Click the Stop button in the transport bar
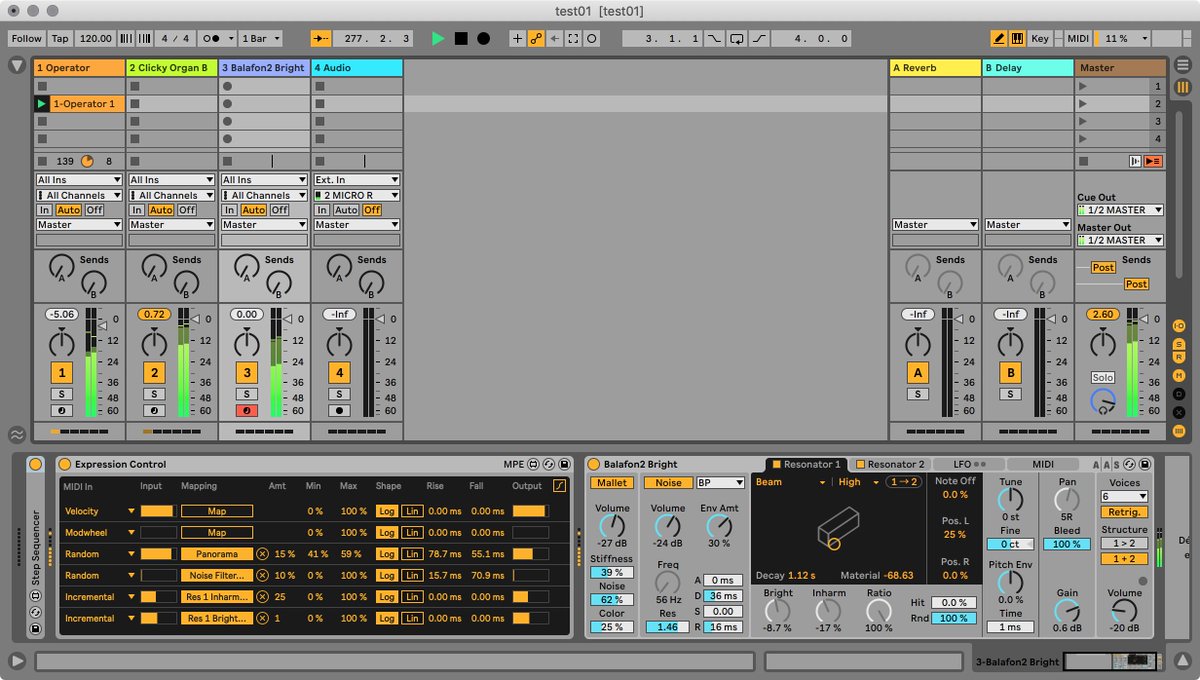The height and width of the screenshot is (680, 1200). [x=461, y=38]
